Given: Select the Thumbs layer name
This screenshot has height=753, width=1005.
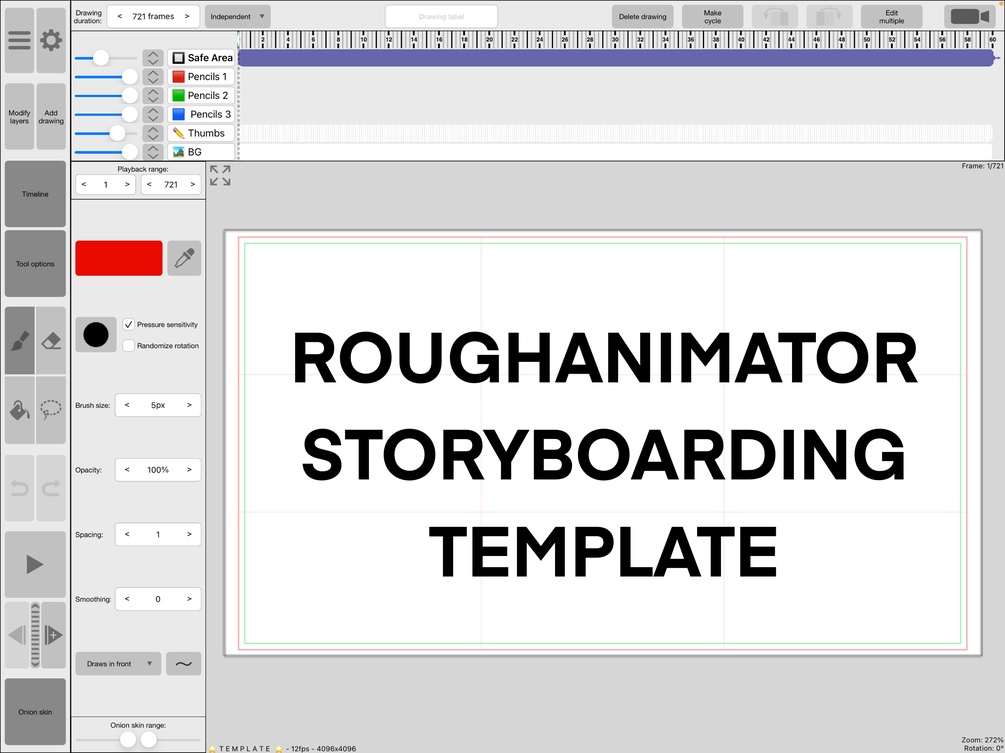Looking at the screenshot, I should 206,133.
